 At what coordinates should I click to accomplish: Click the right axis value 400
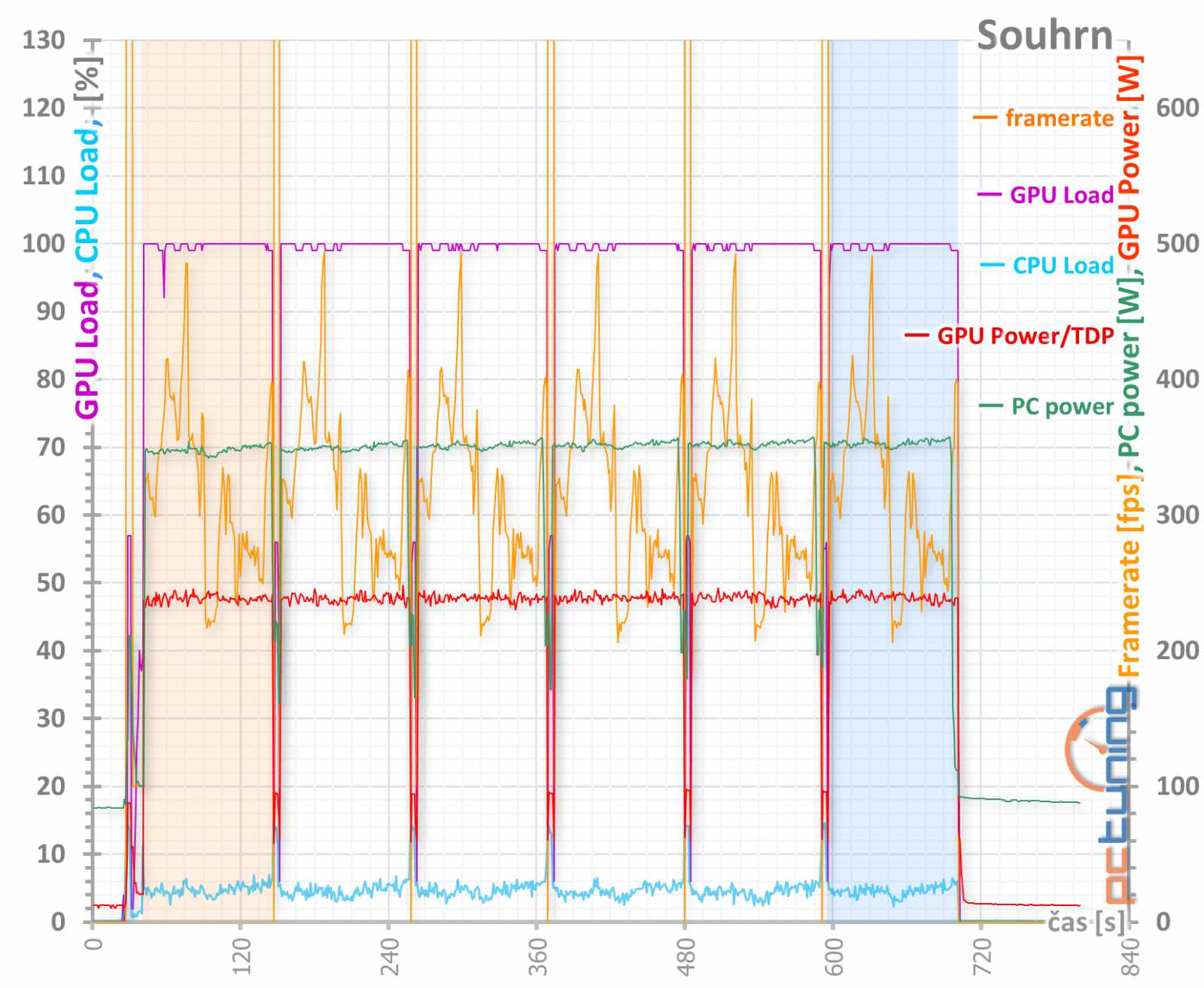[x=1178, y=378]
